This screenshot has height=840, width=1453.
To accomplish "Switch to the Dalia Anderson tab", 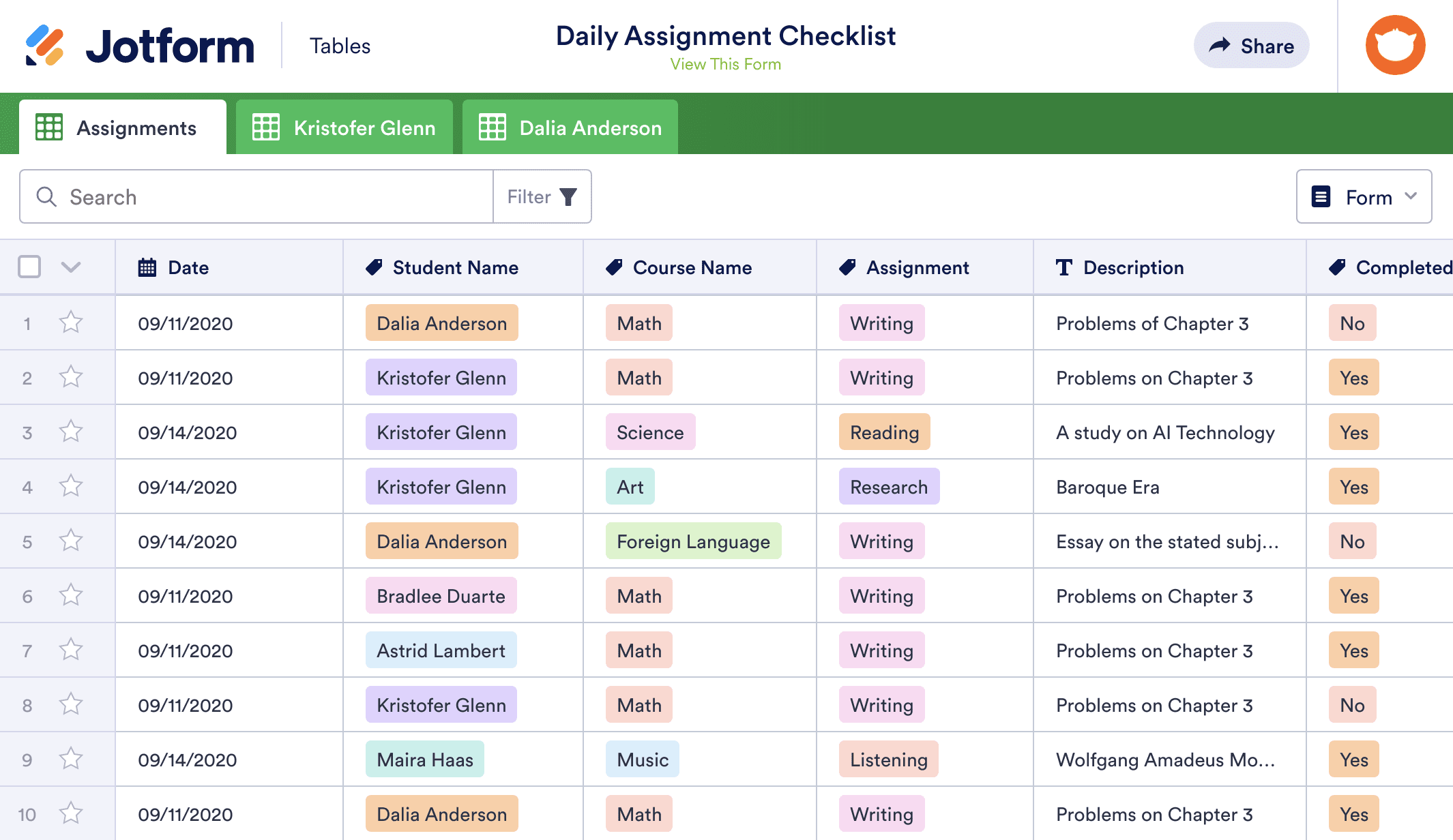I will click(x=570, y=127).
